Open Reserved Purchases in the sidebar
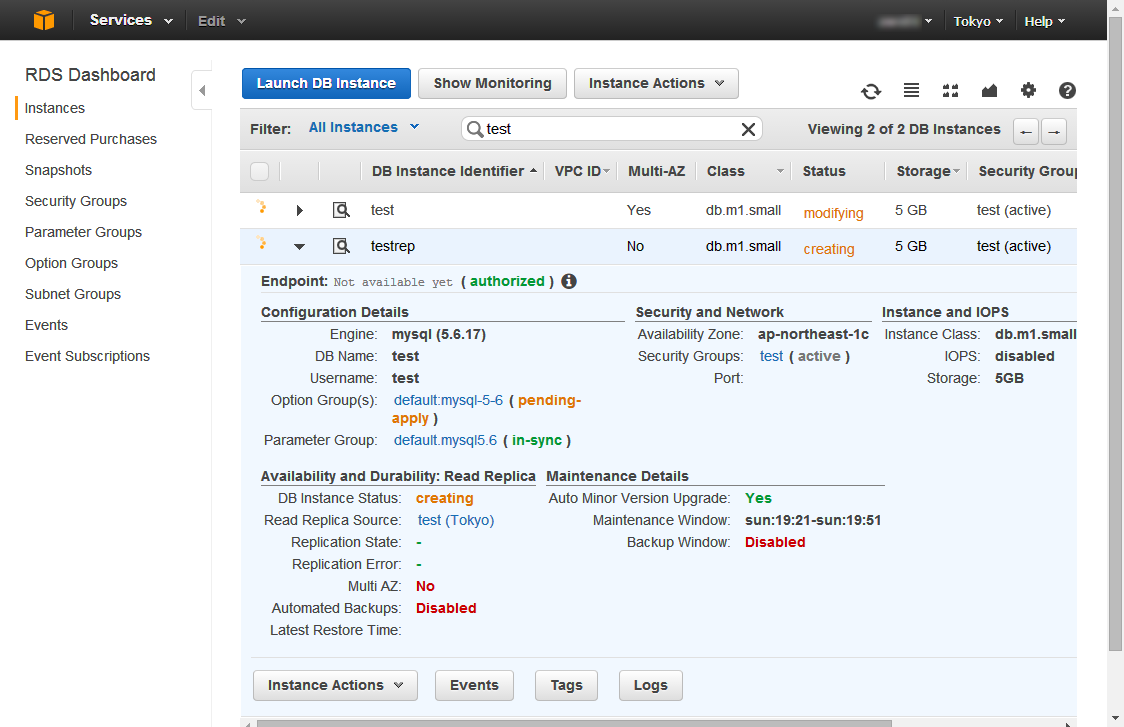This screenshot has width=1124, height=727. tap(90, 139)
